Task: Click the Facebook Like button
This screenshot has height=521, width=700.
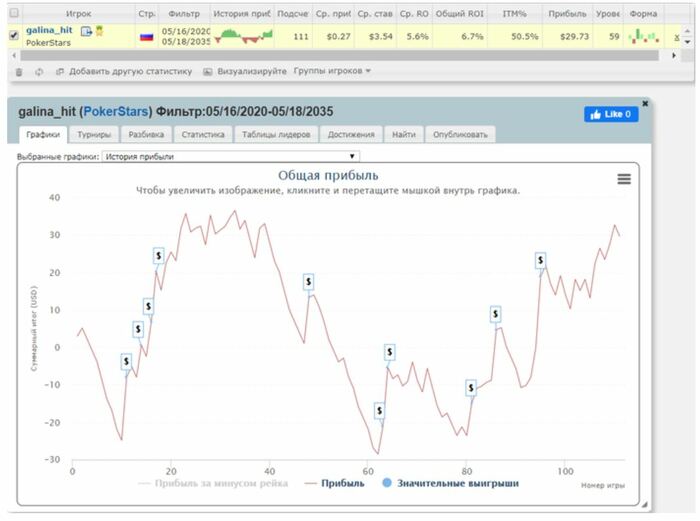Action: pos(611,114)
